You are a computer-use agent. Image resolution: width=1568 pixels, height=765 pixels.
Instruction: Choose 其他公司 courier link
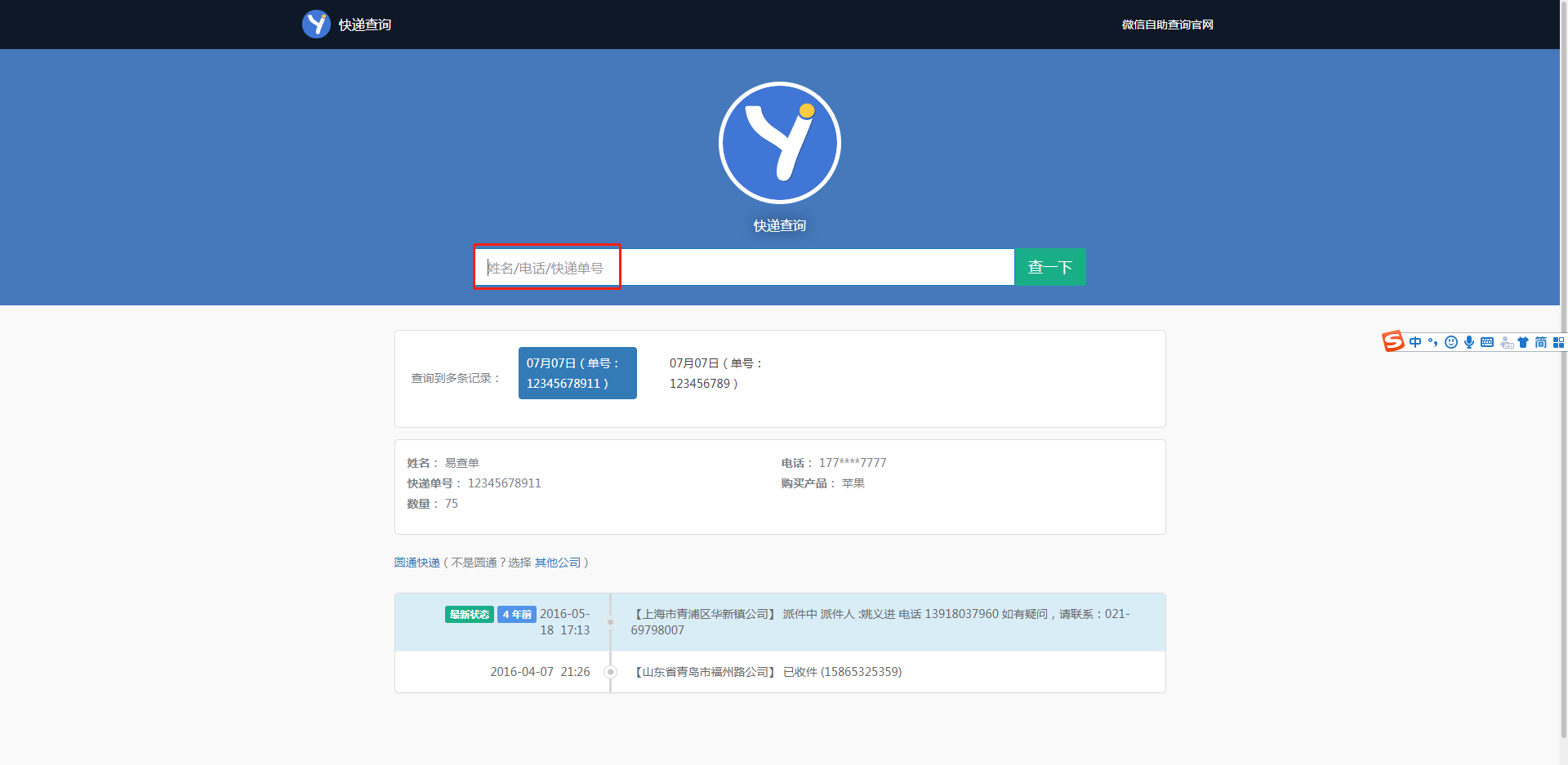coord(558,563)
